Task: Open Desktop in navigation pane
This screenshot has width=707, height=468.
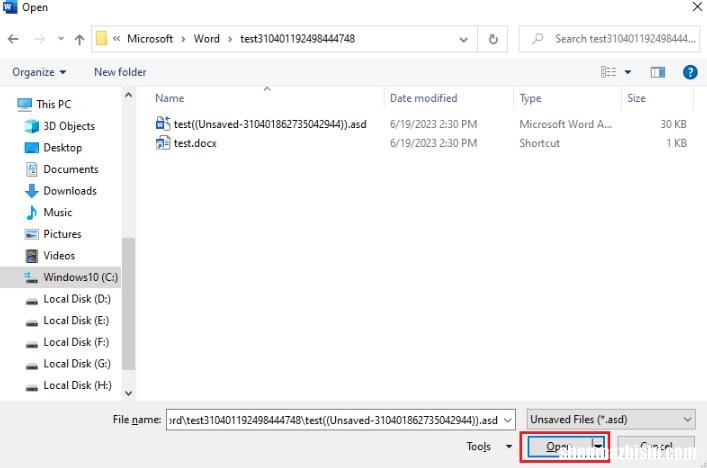Action: click(63, 148)
